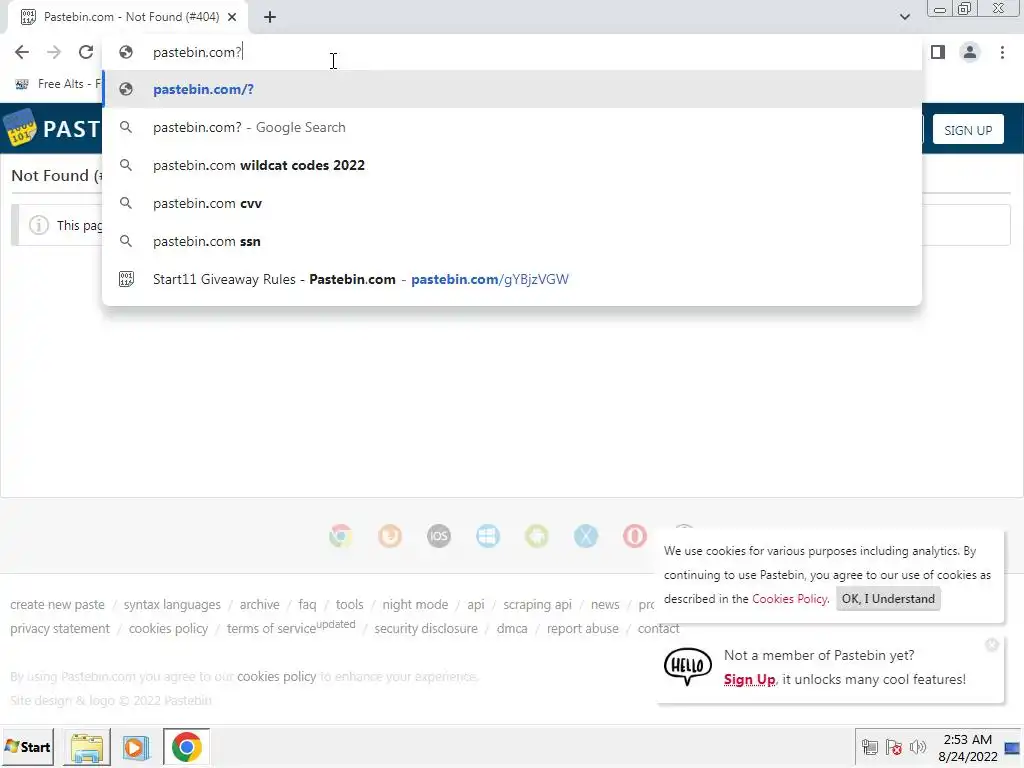This screenshot has height=768, width=1024.
Task: Launch media player from taskbar
Action: coord(136,747)
